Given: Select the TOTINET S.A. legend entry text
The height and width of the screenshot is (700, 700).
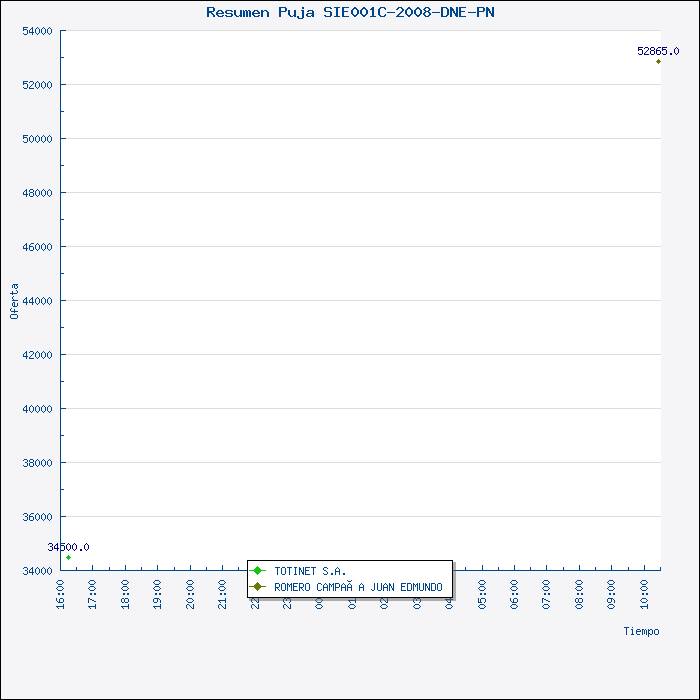Looking at the screenshot, I should (x=310, y=571).
